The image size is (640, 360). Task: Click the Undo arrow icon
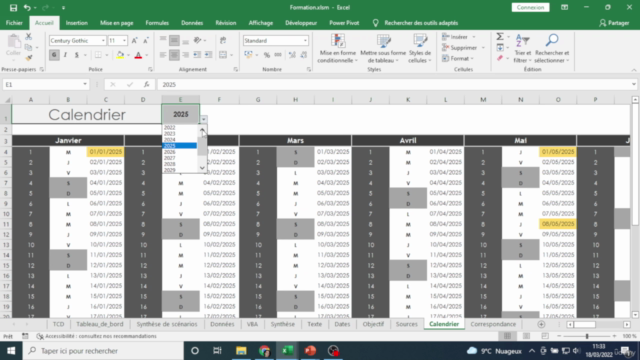coord(27,7)
